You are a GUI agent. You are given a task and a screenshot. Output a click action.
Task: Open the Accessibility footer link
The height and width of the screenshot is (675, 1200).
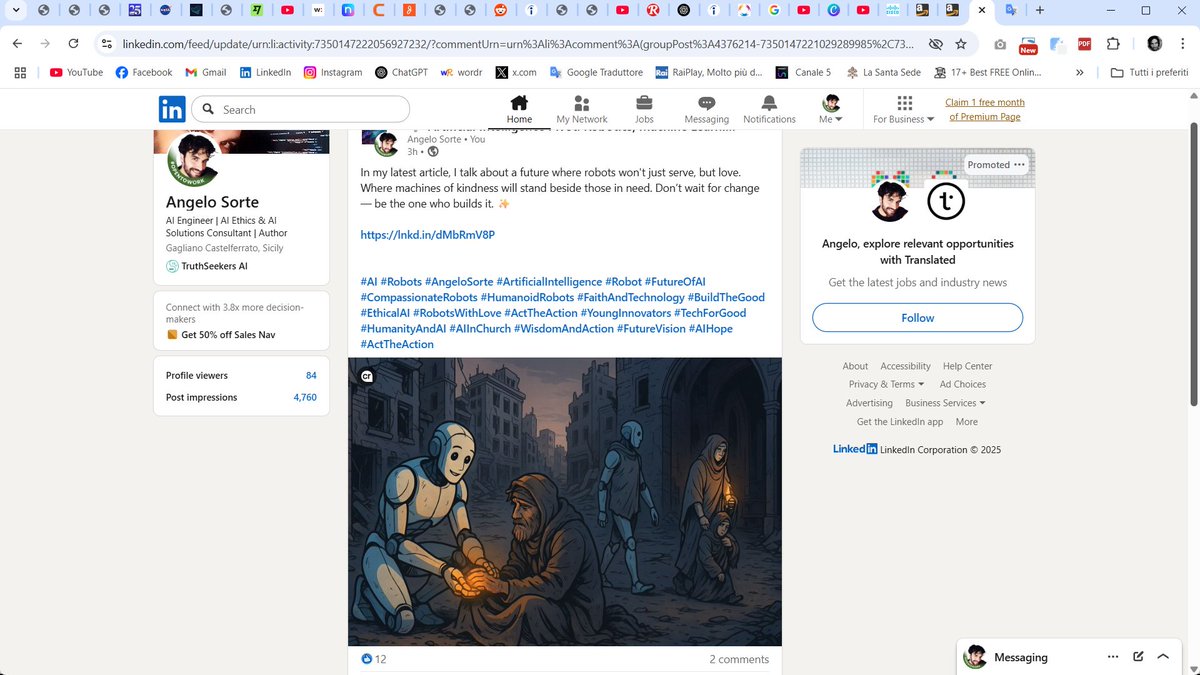tap(905, 366)
